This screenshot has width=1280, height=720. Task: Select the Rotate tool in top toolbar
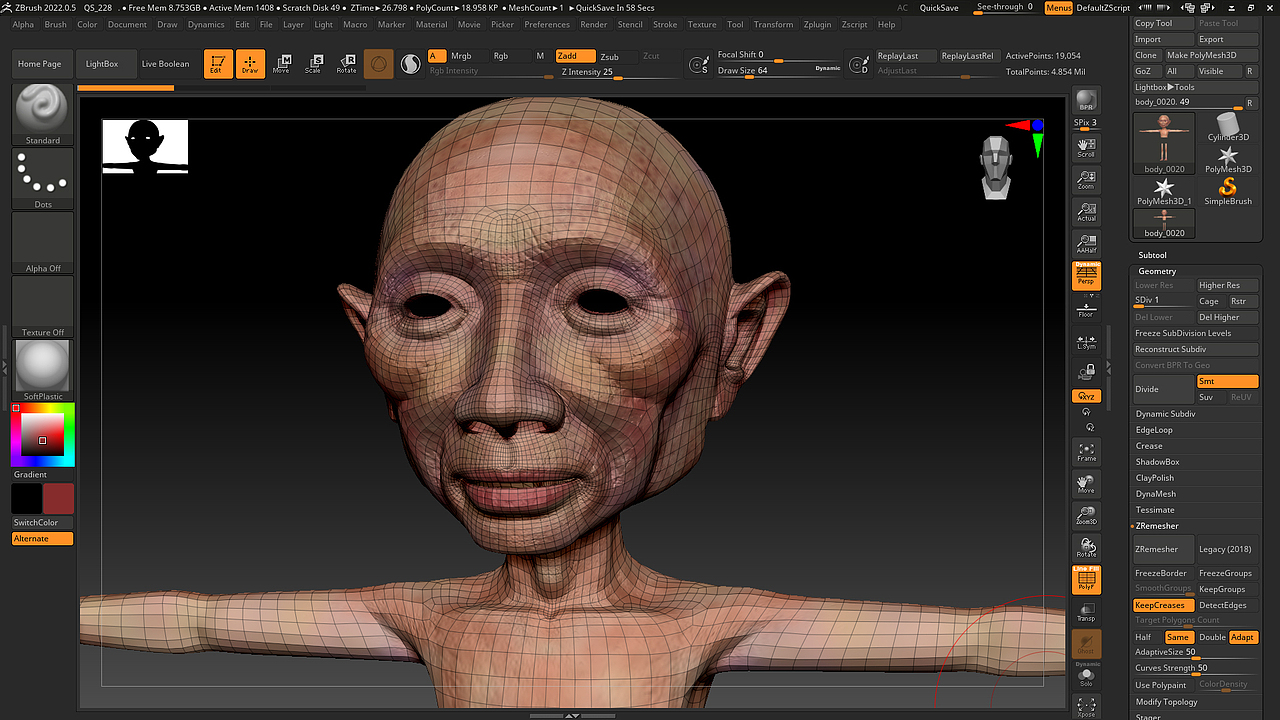tap(346, 64)
